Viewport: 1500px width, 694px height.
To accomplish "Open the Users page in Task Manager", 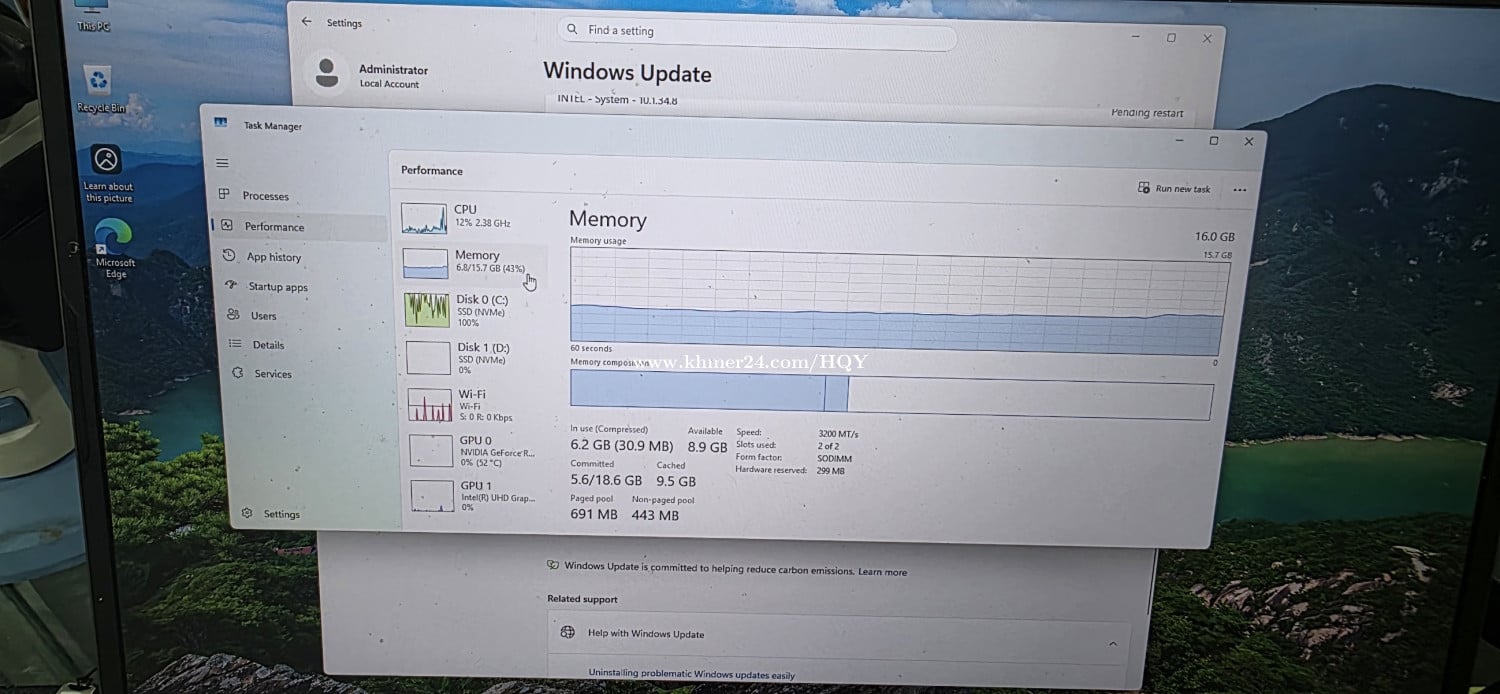I will [263, 316].
